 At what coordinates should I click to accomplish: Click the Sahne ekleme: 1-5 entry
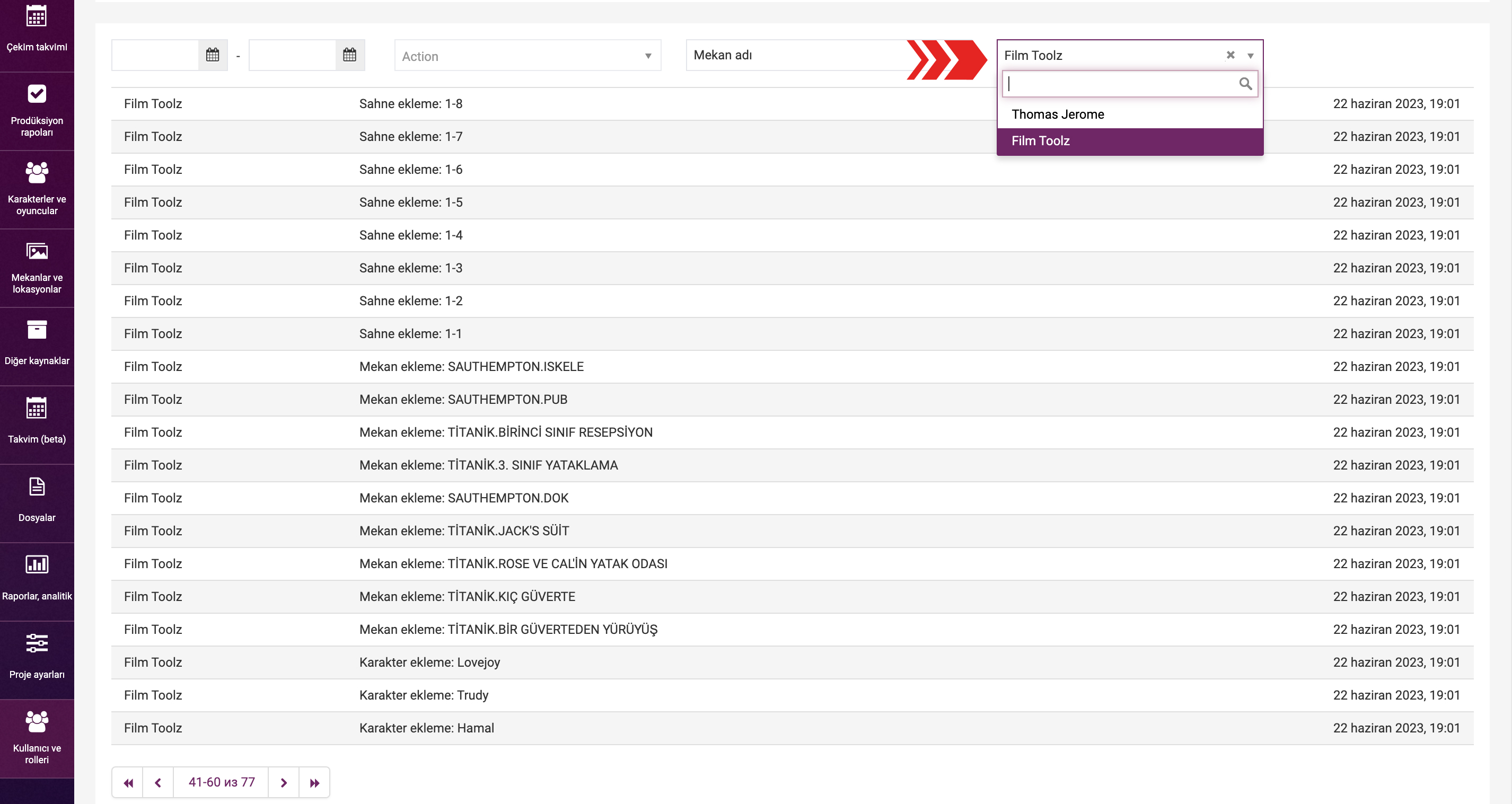(411, 202)
